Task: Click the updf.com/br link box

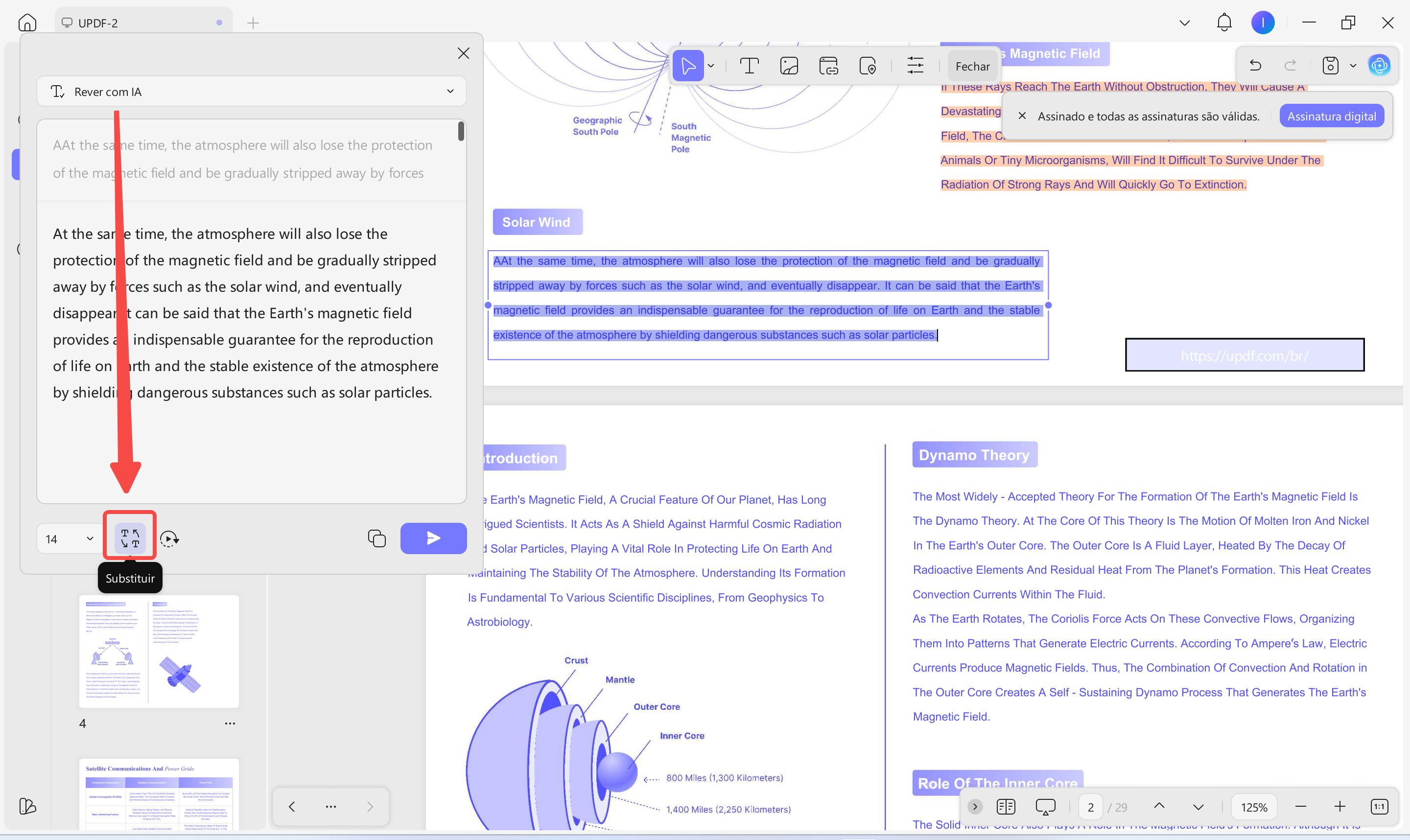Action: pos(1244,355)
